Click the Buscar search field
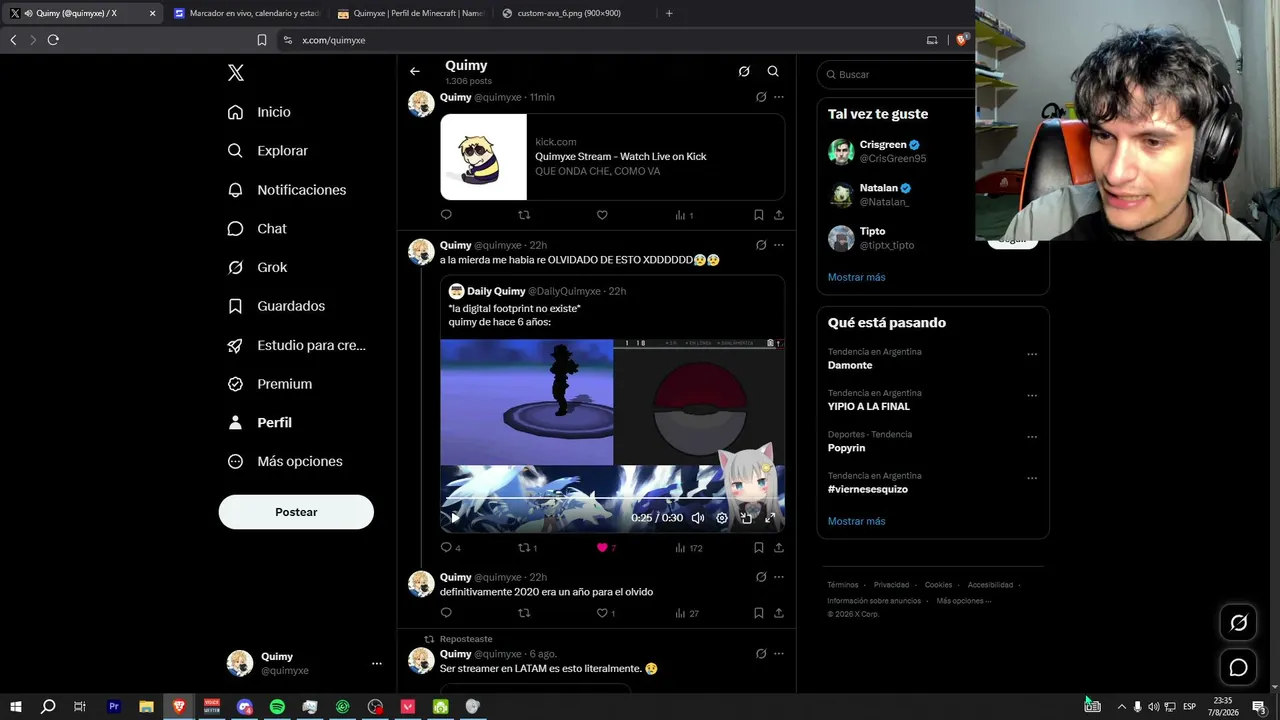The width and height of the screenshot is (1280, 720). (897, 74)
